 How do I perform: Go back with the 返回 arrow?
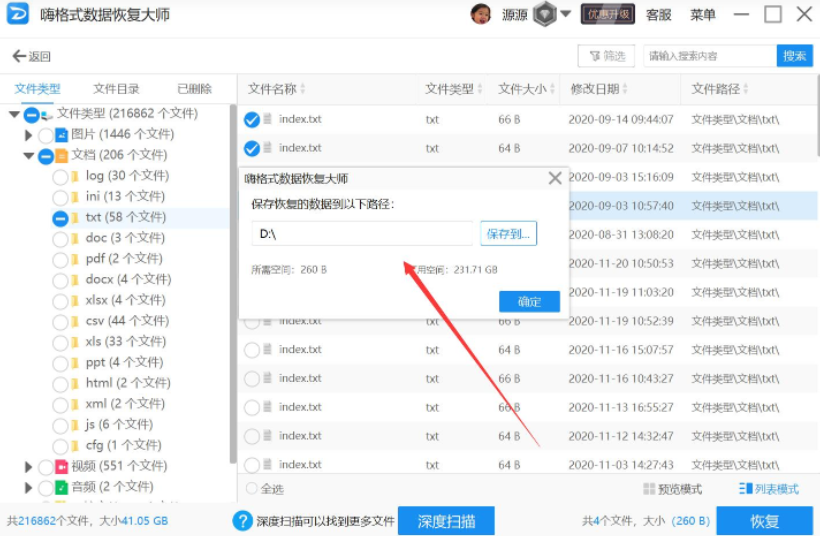[31, 56]
